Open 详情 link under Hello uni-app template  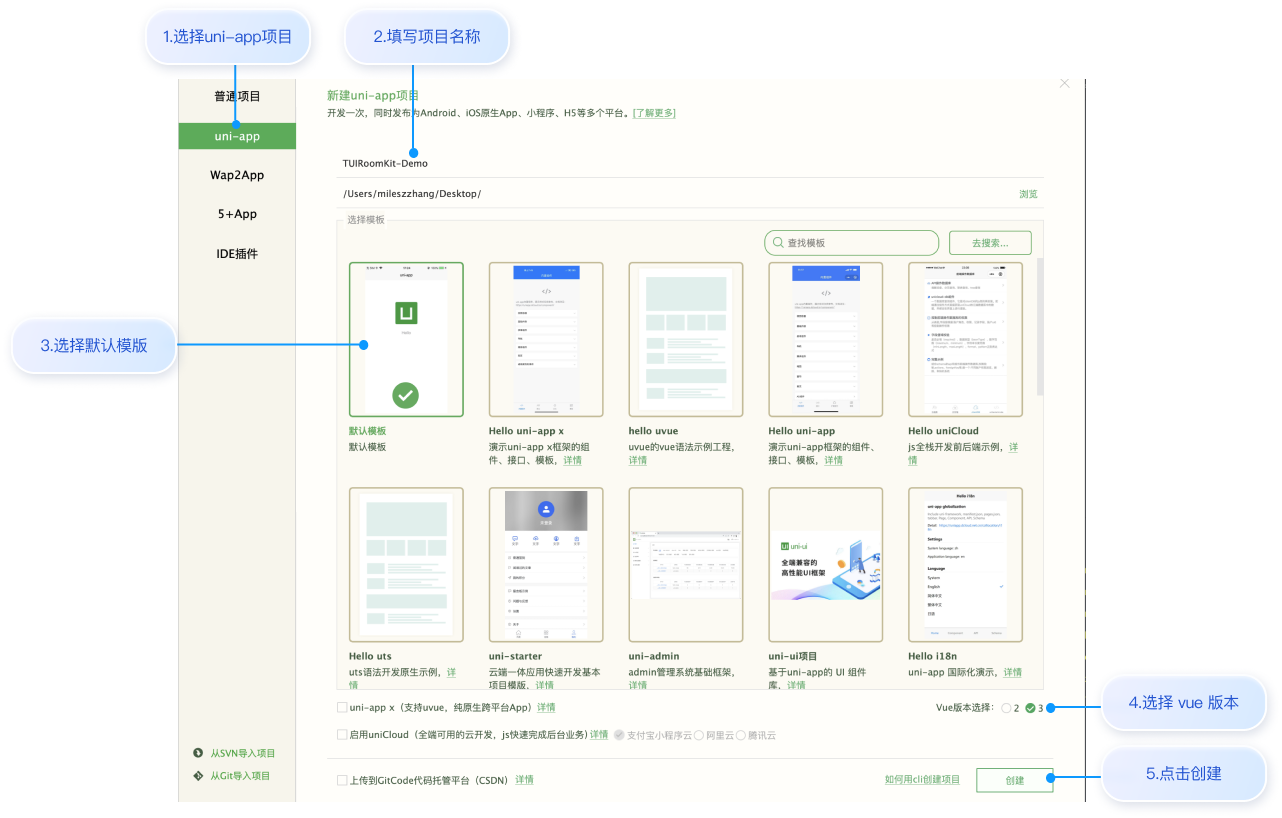point(832,461)
